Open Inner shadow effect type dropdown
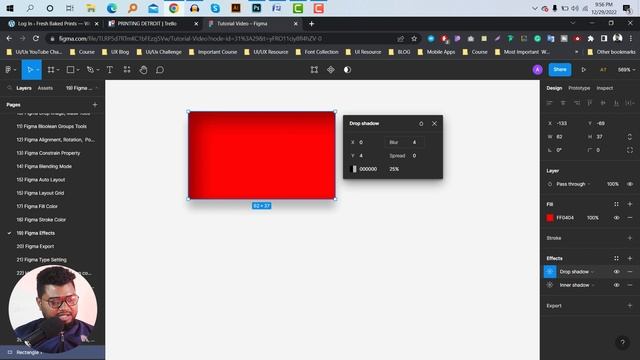640x360 pixels. [x=576, y=285]
